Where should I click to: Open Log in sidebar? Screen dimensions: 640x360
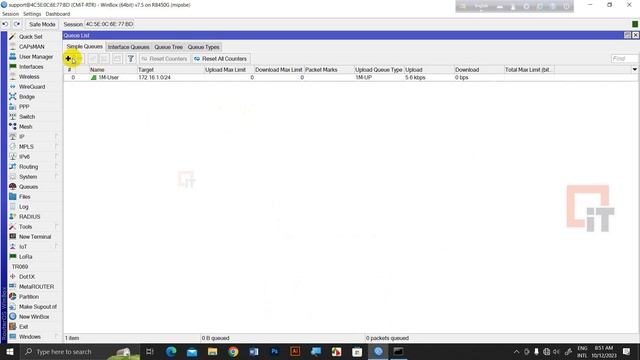[x=24, y=207]
